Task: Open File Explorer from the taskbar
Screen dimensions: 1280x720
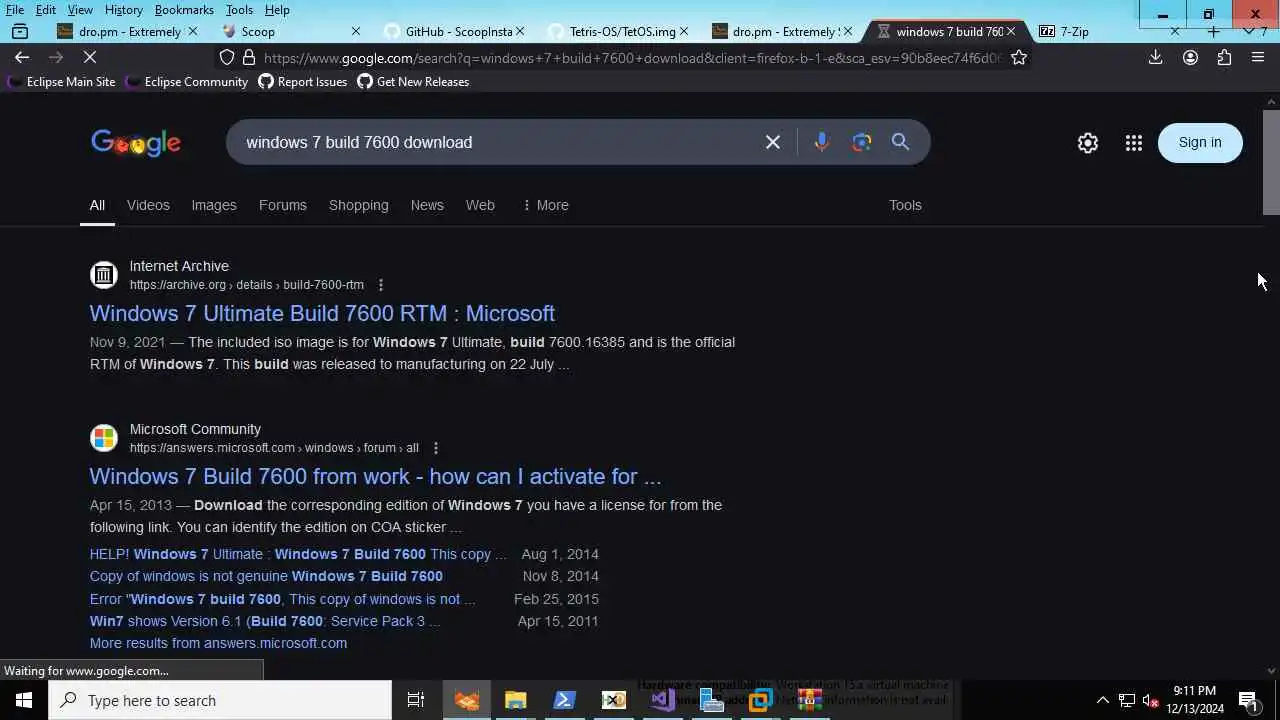Action: (x=515, y=700)
